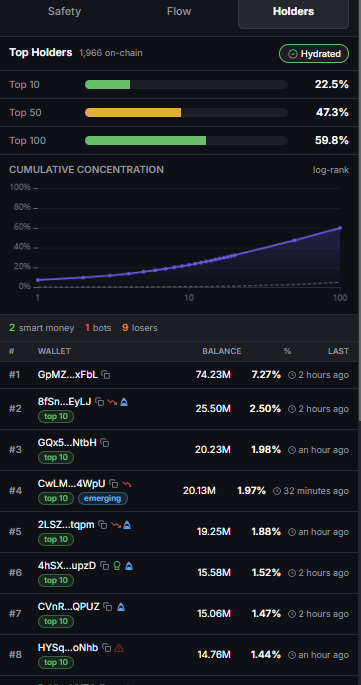This screenshot has height=685, width=361.
Task: Click the blue shark icon beside 2LSZ...tqpm
Action: coord(127,525)
